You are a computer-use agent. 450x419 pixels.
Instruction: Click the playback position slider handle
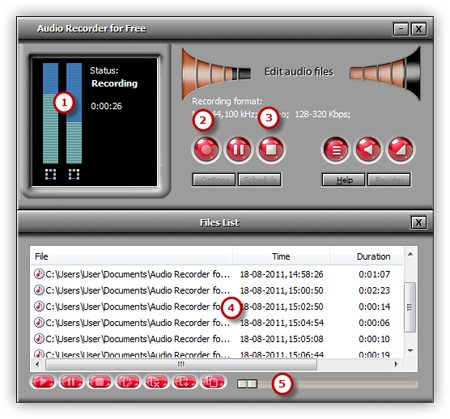click(x=247, y=384)
